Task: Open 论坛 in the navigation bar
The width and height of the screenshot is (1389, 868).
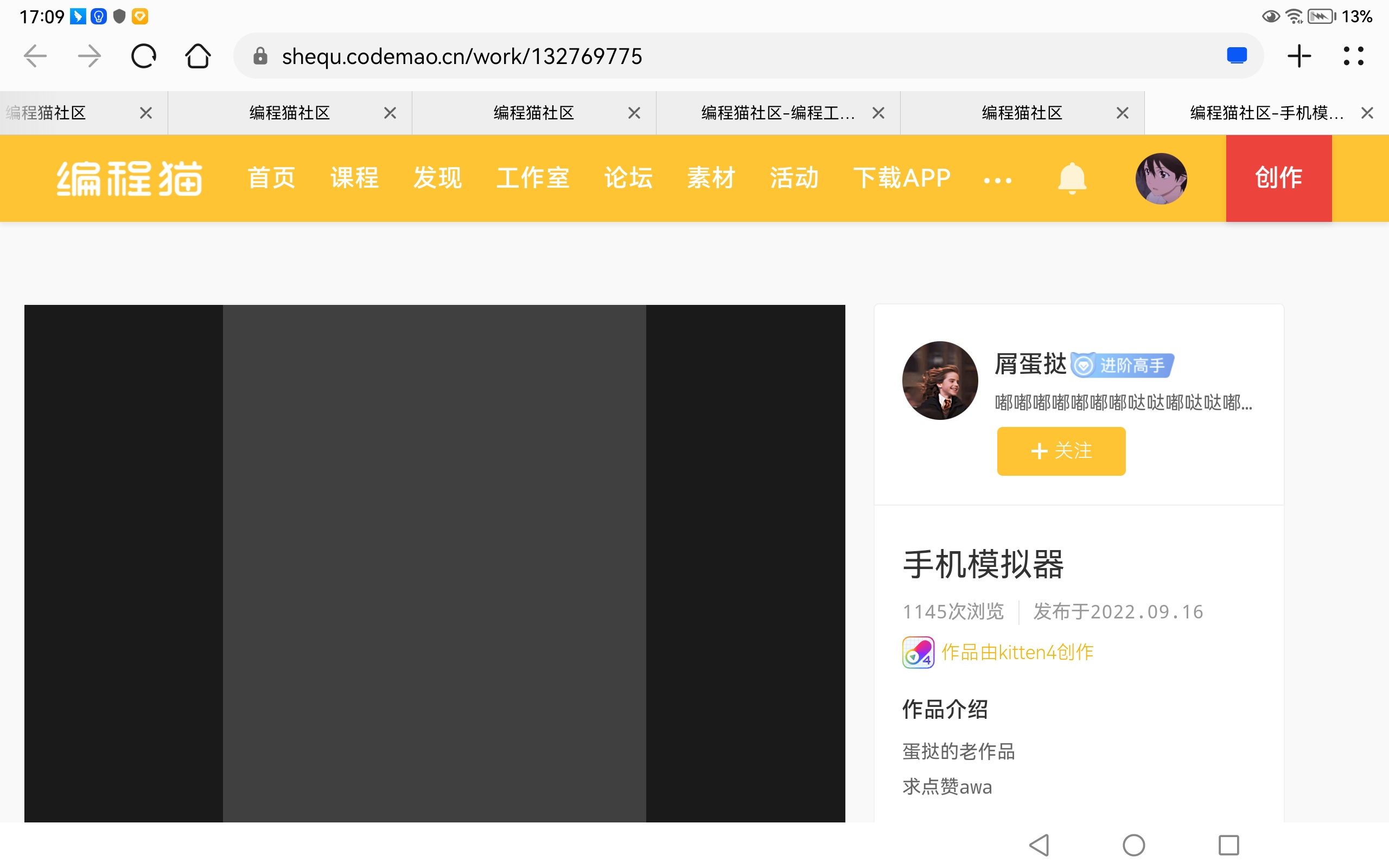Action: [x=628, y=178]
